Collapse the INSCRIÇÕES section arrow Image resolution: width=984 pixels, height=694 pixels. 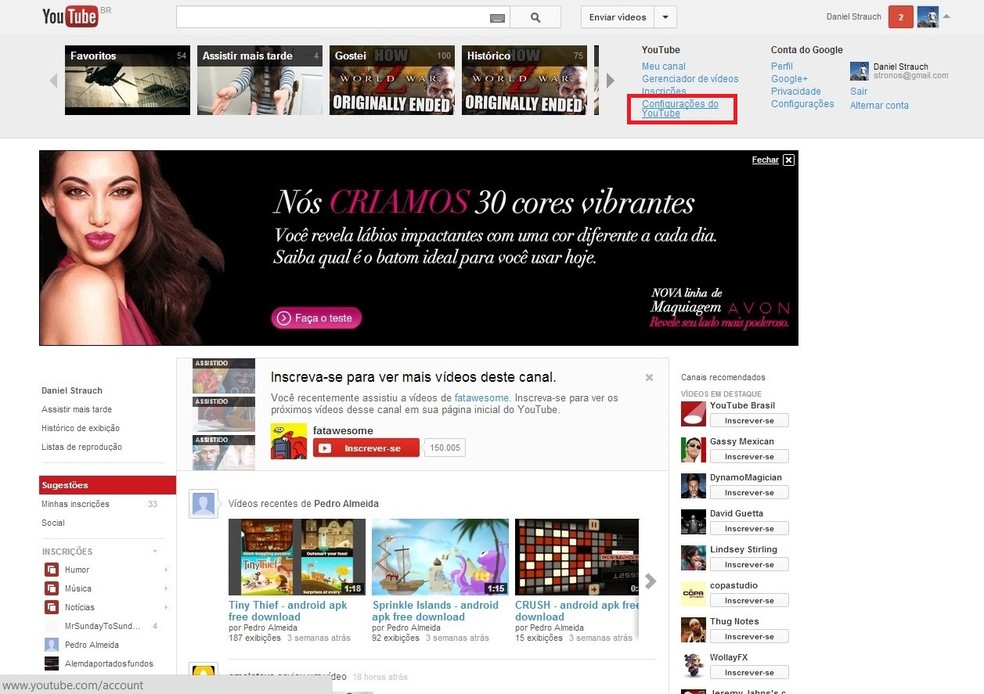tap(156, 551)
